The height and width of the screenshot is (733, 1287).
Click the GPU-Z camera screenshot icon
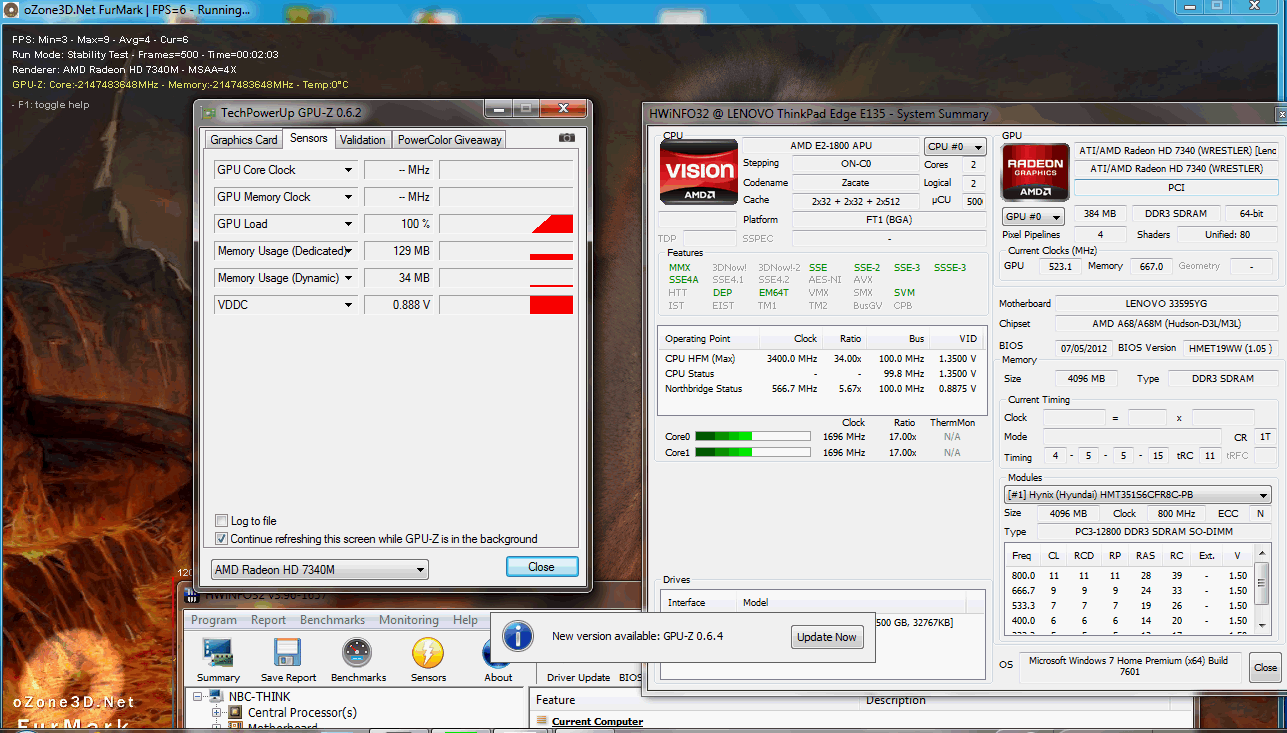point(566,138)
